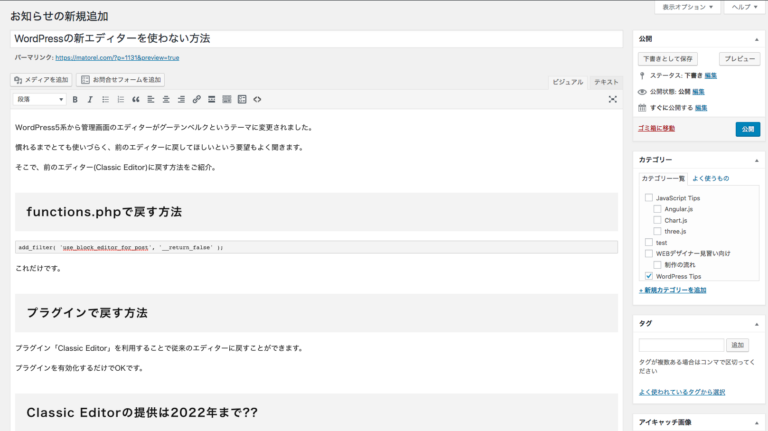Insert a bulleted list
768x431 pixels.
(105, 99)
